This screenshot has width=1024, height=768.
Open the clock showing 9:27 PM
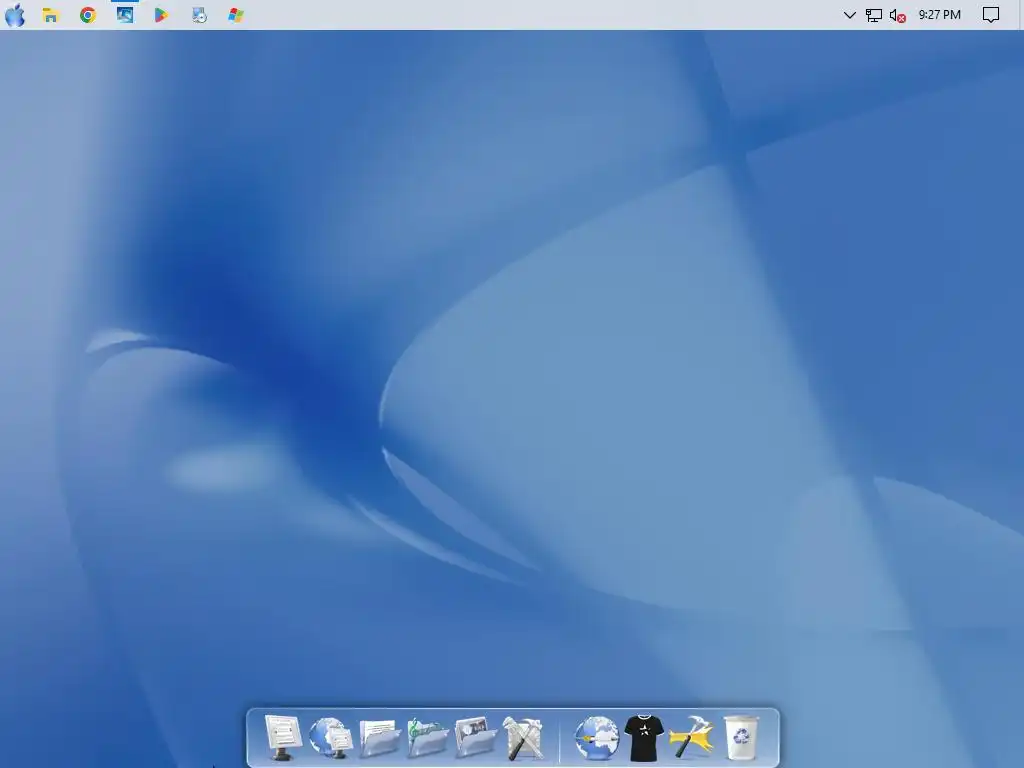[939, 14]
